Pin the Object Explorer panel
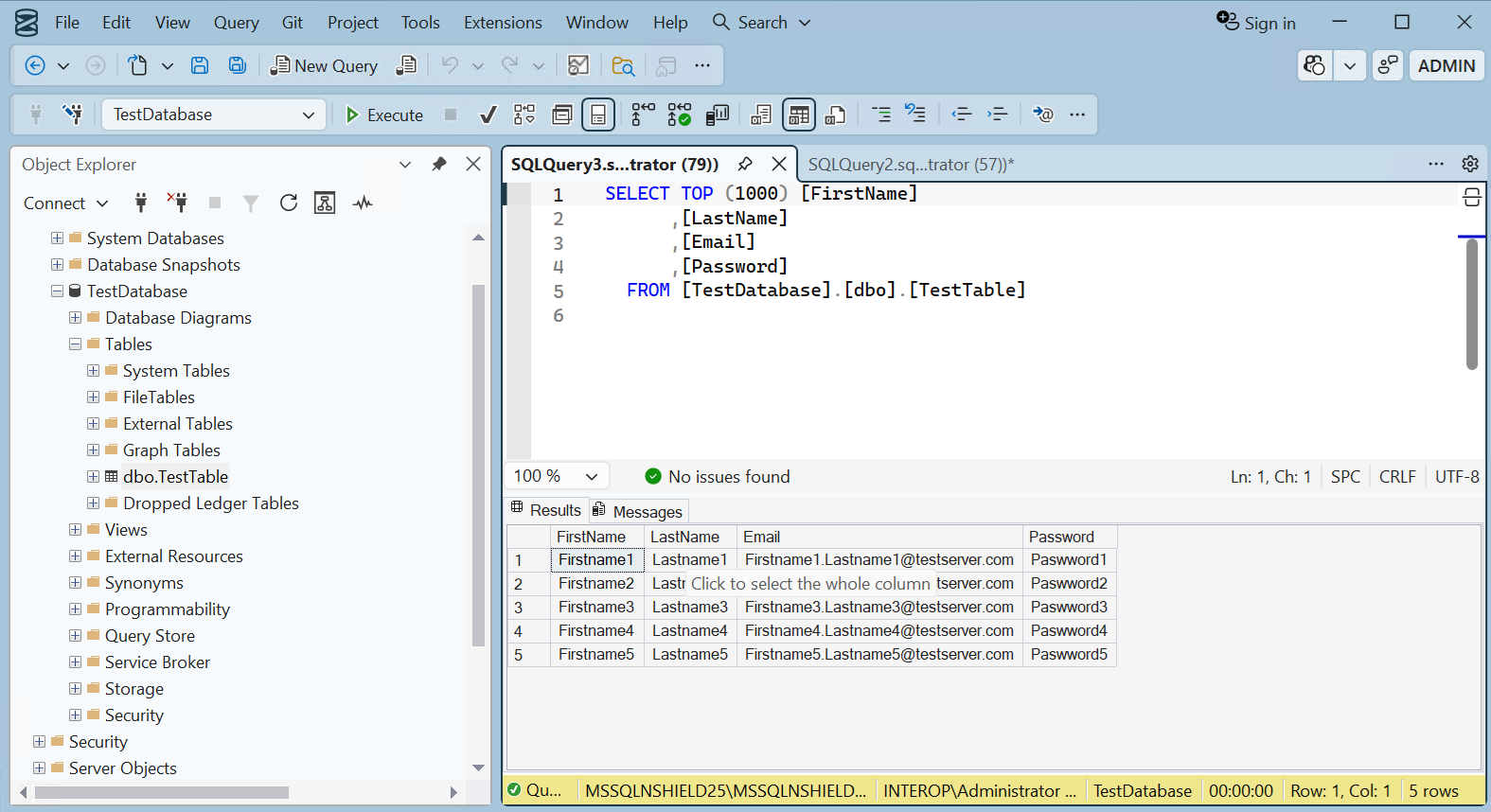This screenshot has height=812, width=1491. (x=439, y=164)
